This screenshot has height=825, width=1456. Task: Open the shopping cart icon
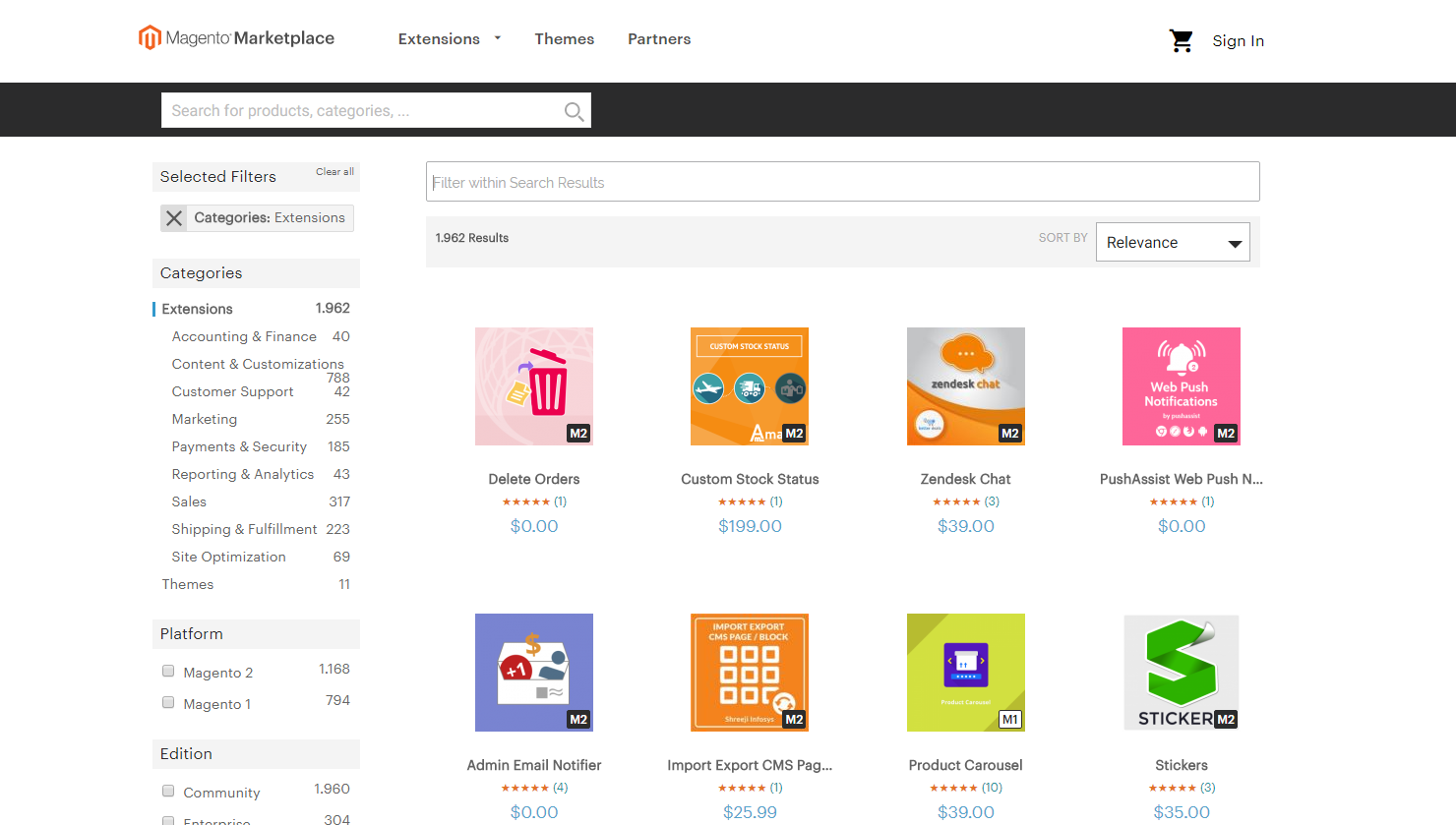point(1181,40)
